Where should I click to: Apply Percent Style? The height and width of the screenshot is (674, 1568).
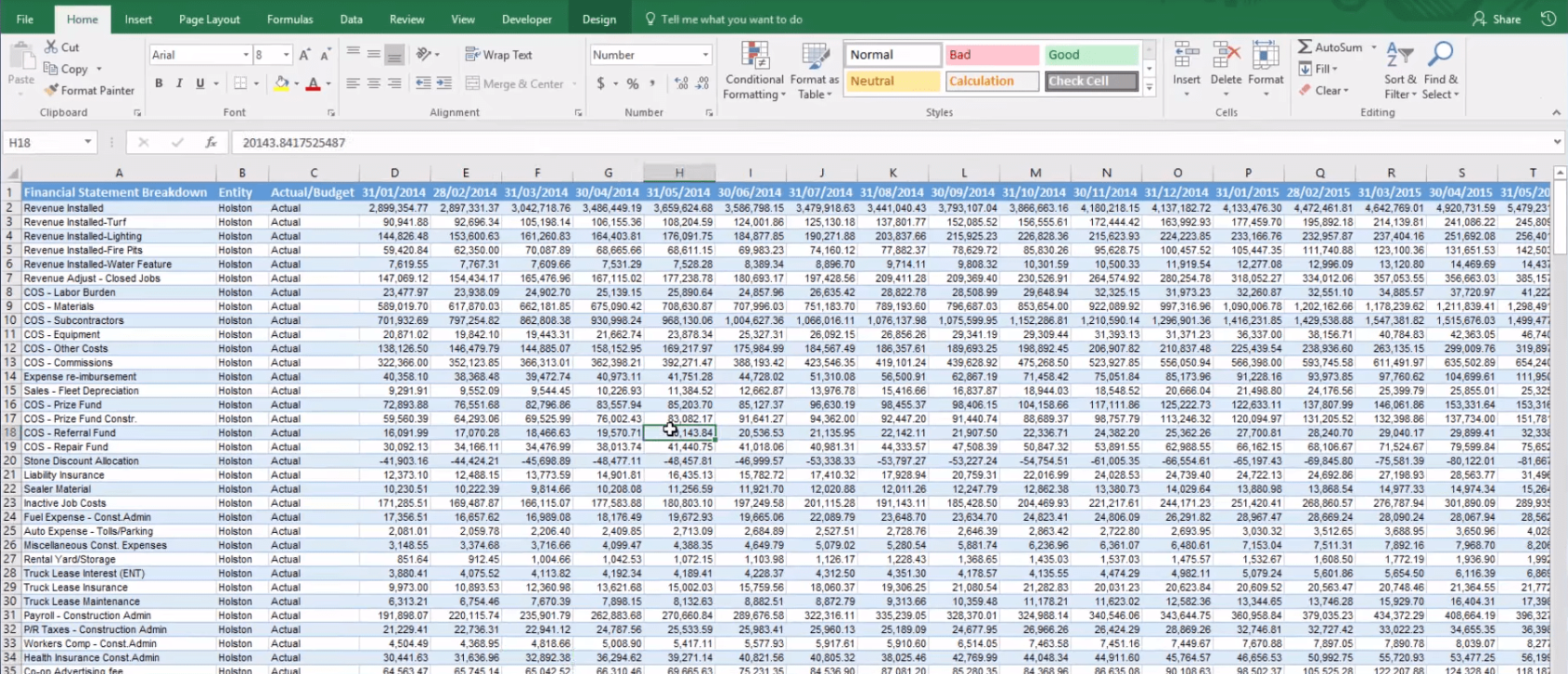633,83
